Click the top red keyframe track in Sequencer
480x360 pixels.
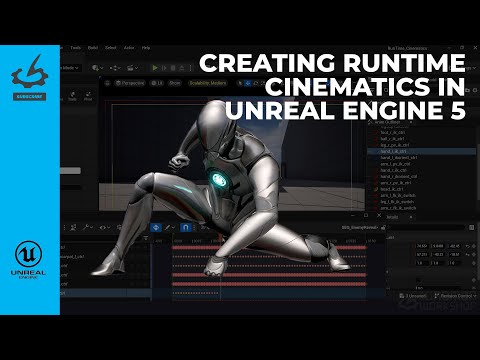269,247
